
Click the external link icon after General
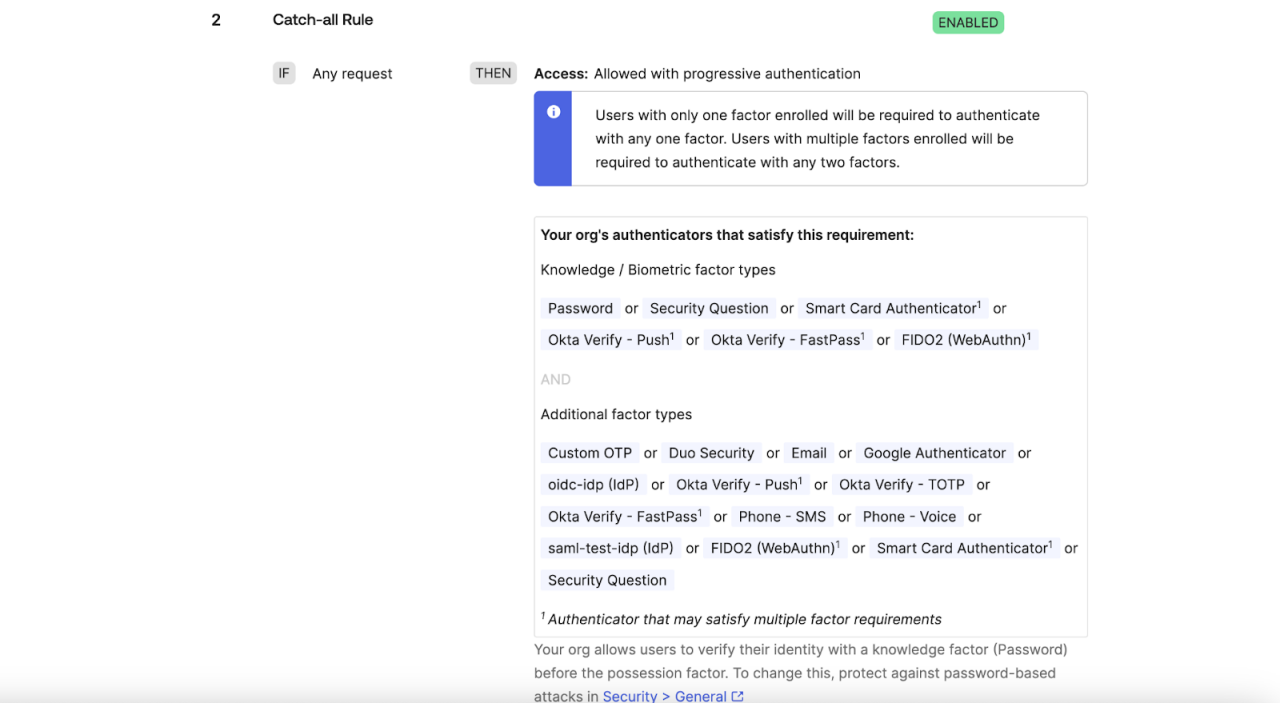pyautogui.click(x=737, y=696)
